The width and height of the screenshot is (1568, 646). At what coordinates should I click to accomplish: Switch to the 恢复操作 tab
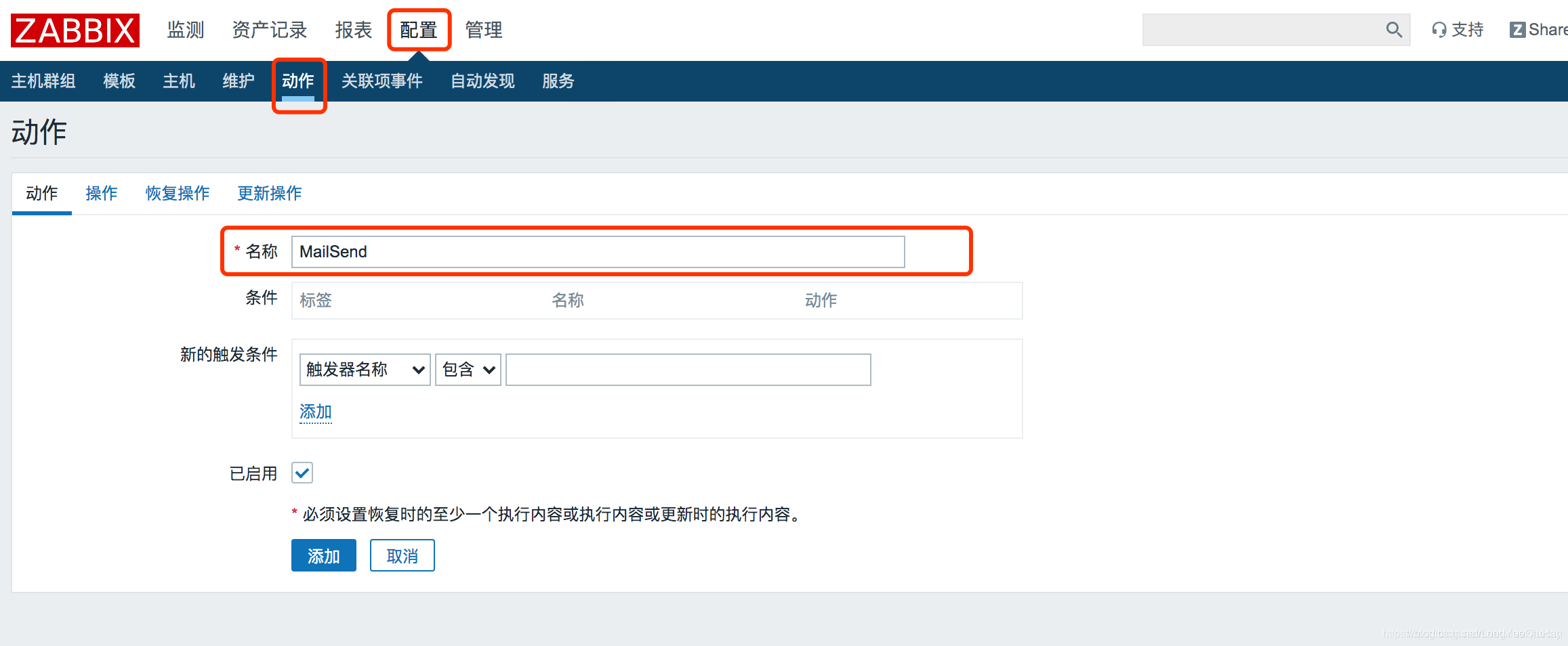(x=178, y=194)
